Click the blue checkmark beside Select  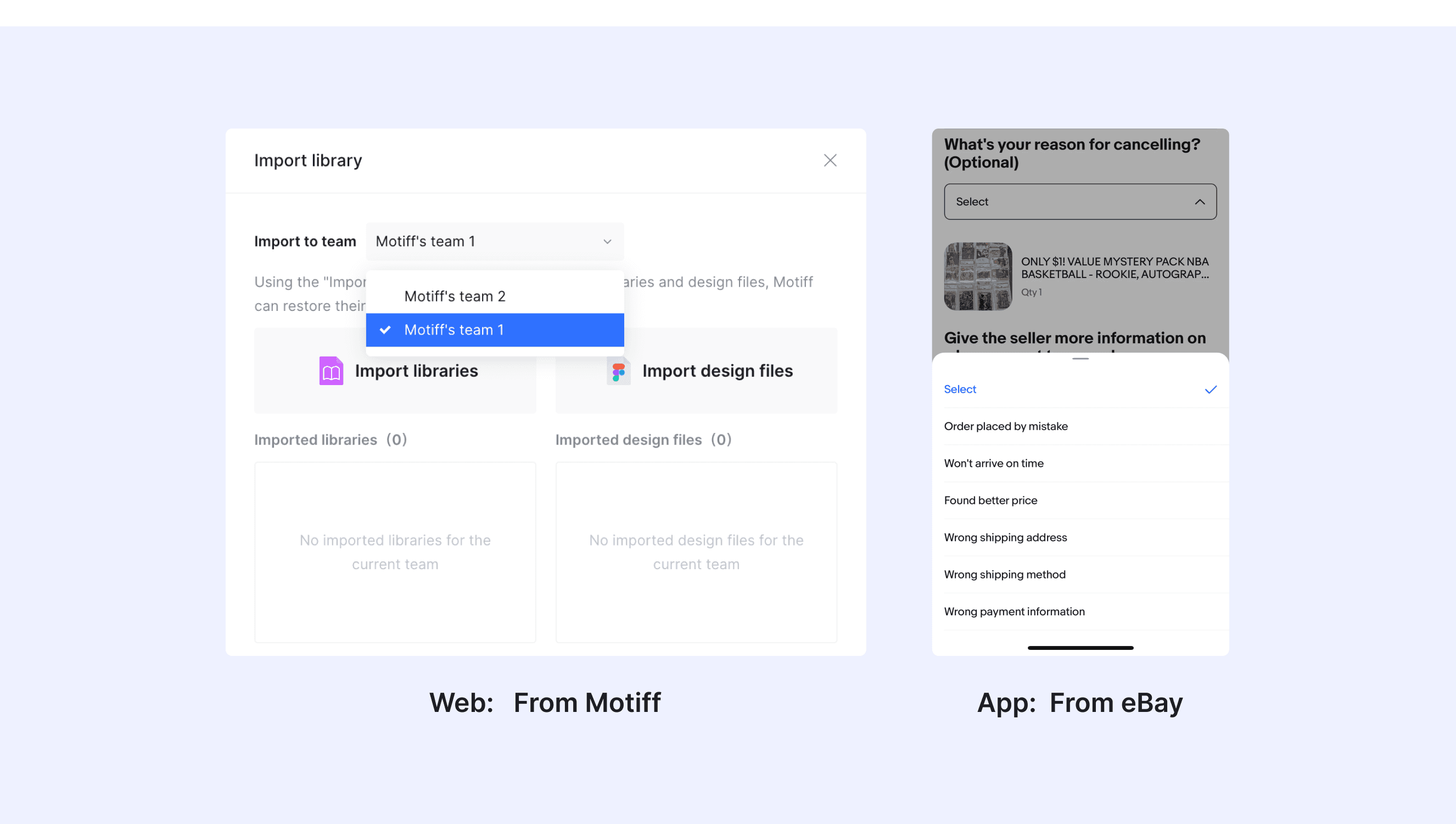(x=1210, y=389)
